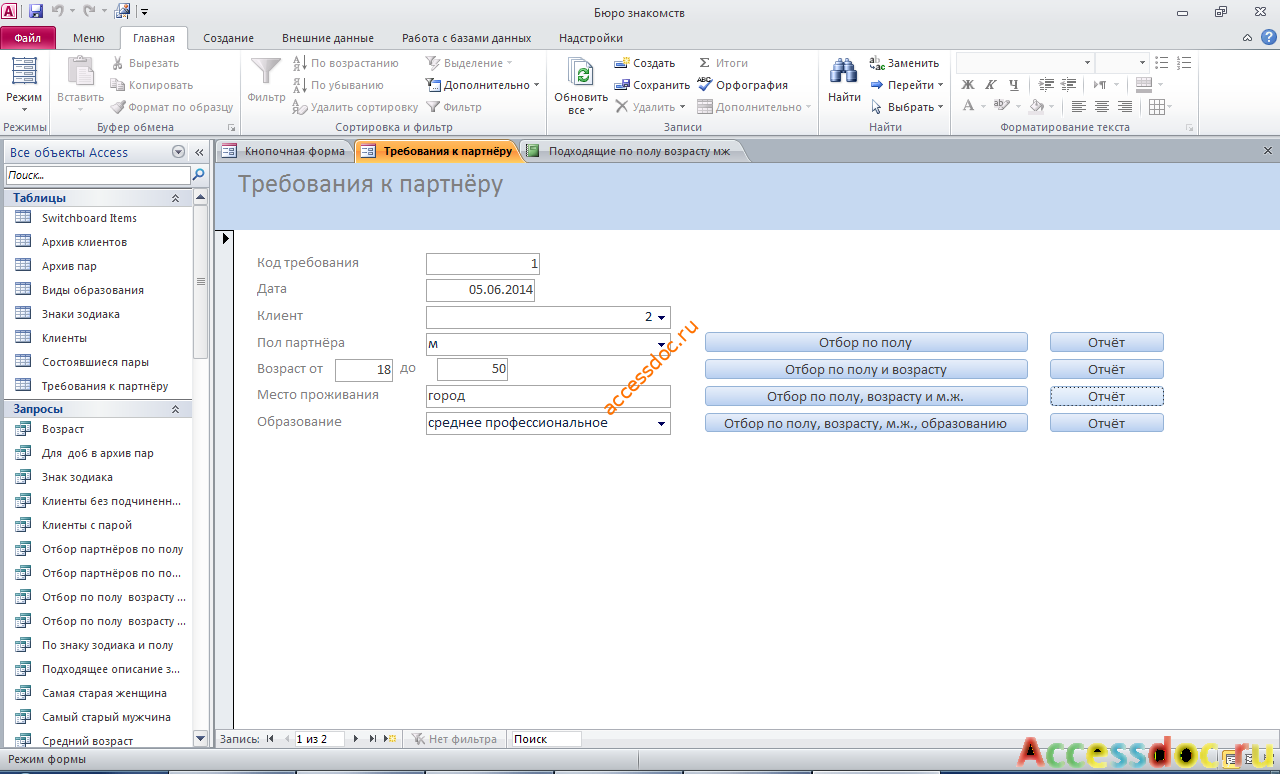Go to first record navigation arrow
The height and width of the screenshot is (774, 1280).
270,739
